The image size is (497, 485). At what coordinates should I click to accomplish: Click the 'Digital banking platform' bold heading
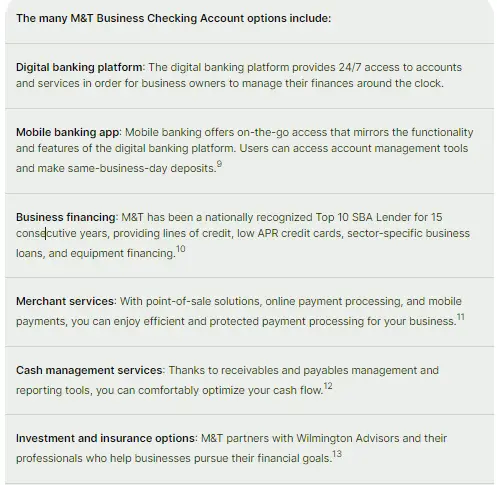tap(79, 67)
